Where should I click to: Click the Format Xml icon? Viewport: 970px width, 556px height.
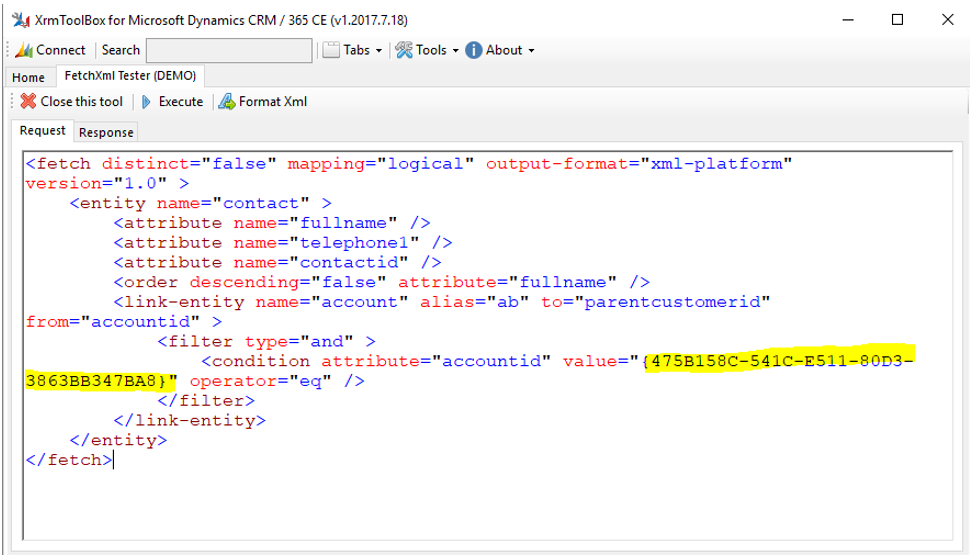click(x=227, y=101)
